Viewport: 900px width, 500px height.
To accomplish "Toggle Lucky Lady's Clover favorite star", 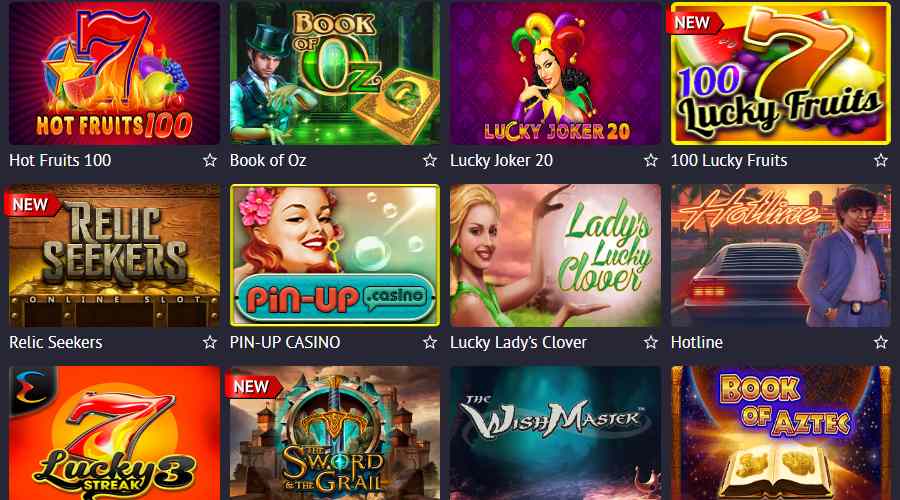I will [650, 342].
